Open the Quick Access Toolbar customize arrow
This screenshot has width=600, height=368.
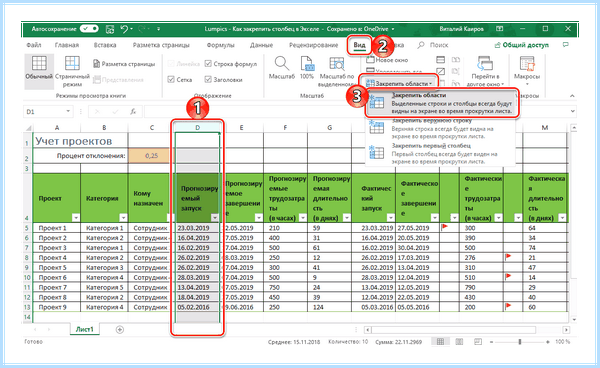click(x=158, y=29)
